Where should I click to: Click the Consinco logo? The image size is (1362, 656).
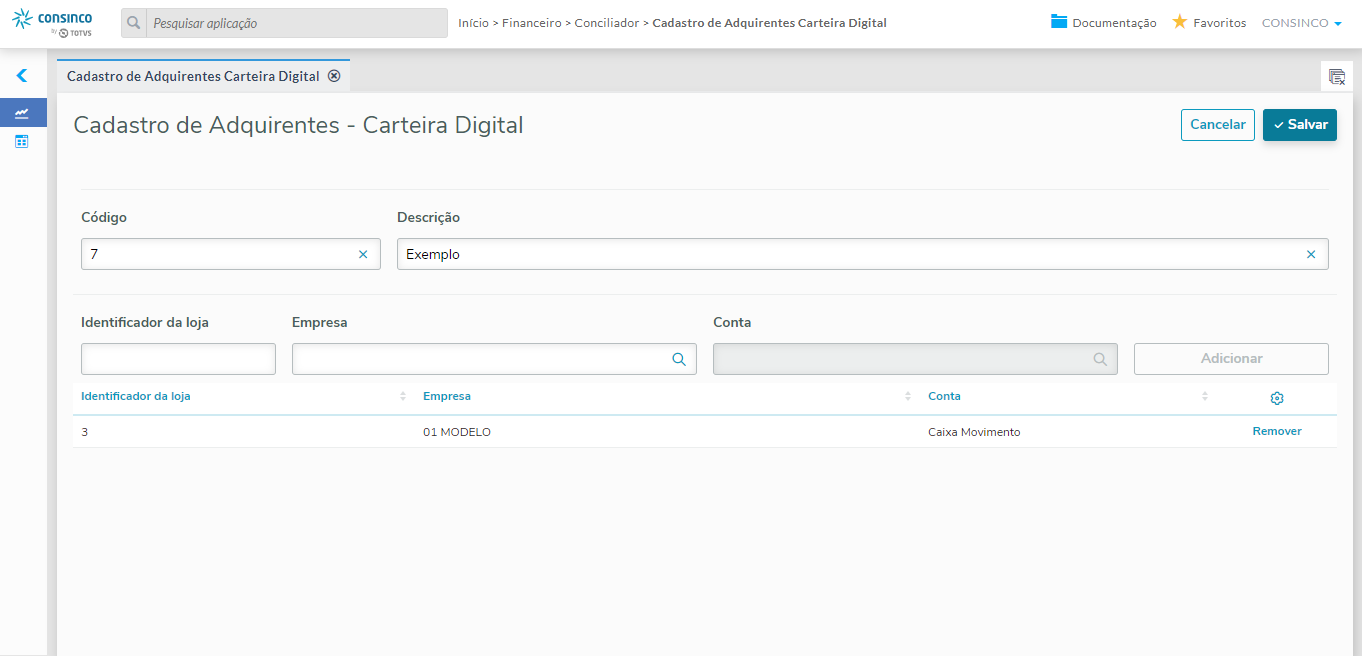click(x=52, y=23)
